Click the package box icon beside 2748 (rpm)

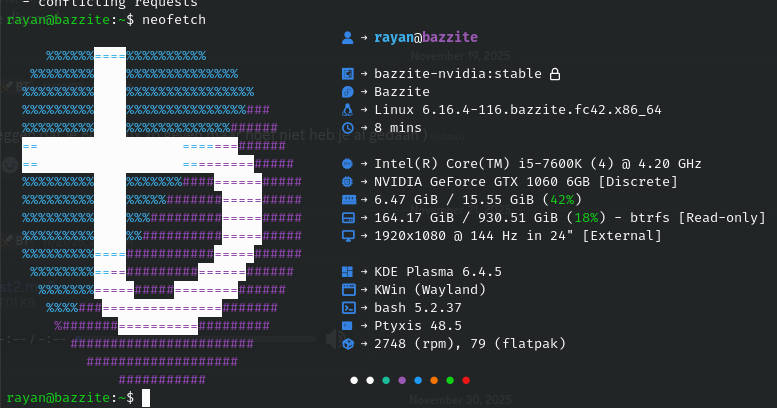(x=348, y=344)
